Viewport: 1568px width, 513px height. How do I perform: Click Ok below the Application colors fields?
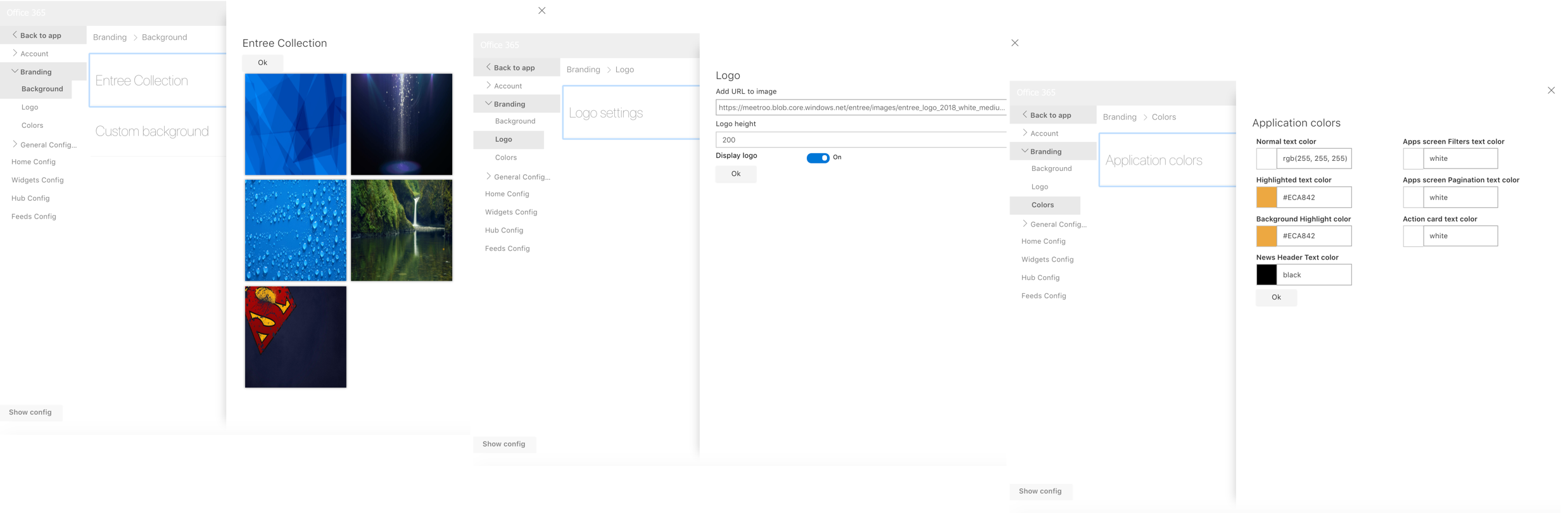[1276, 297]
